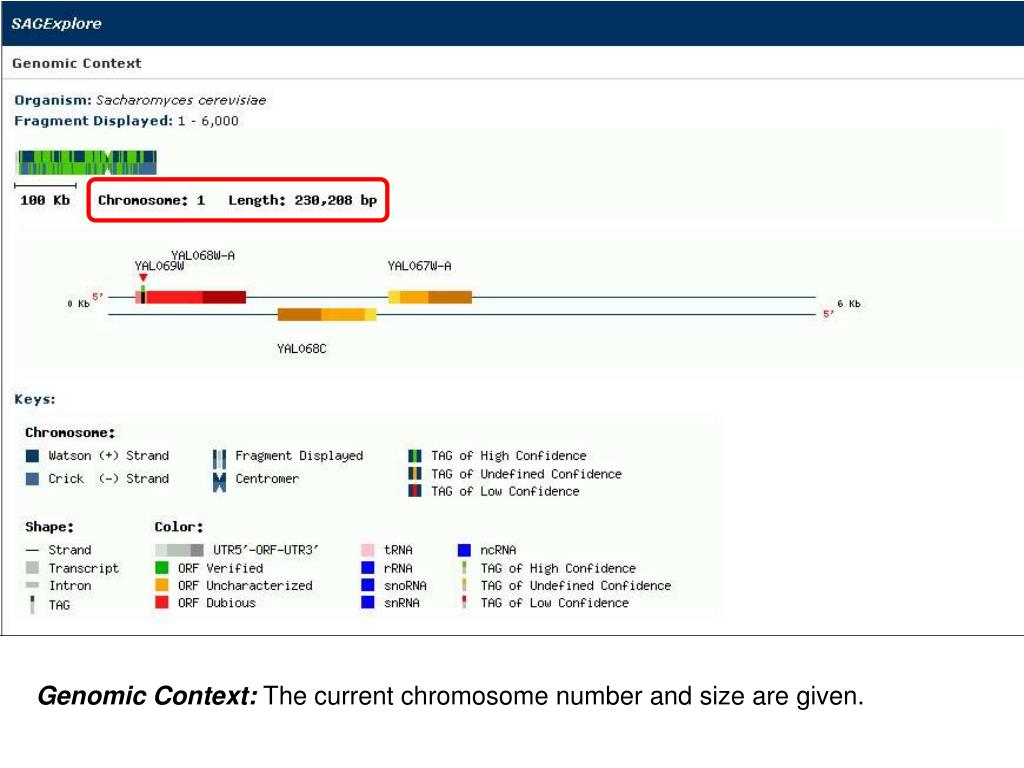The height and width of the screenshot is (768, 1024).
Task: Click the chromosome overview map thumbnail
Action: click(x=86, y=163)
